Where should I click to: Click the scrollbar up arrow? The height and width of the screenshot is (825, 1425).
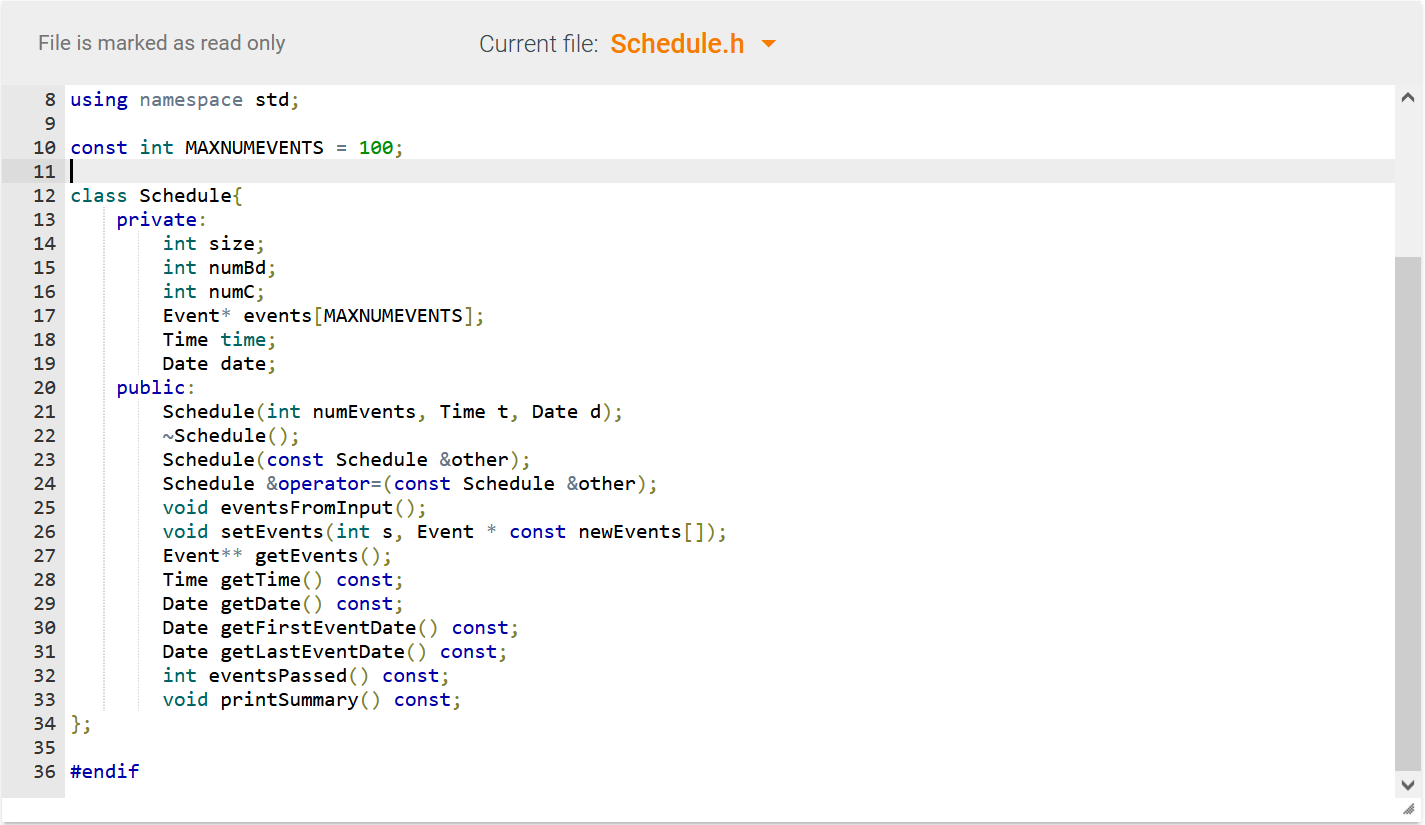point(1407,96)
